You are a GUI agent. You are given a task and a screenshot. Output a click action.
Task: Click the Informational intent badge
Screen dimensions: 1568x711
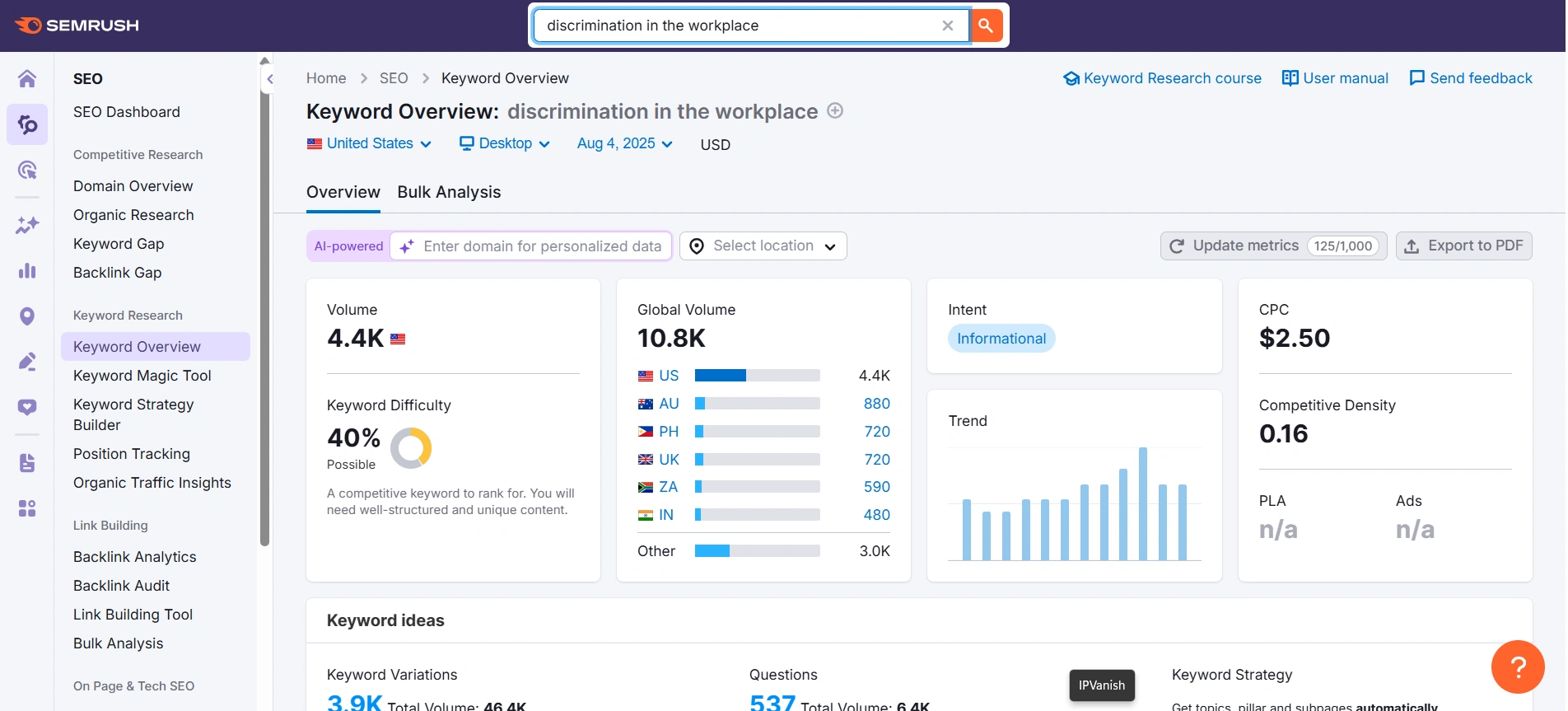(1001, 339)
